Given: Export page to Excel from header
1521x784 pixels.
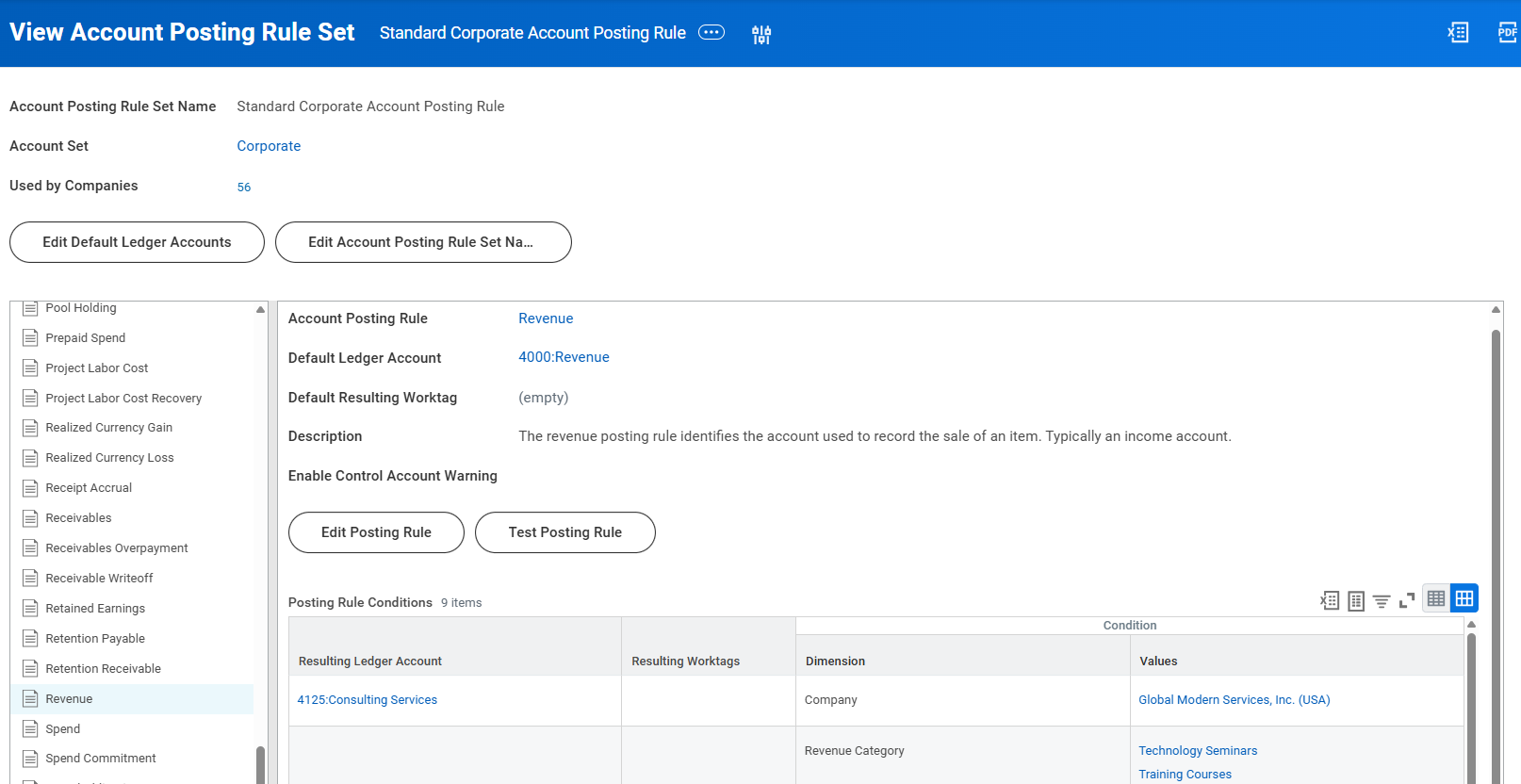Looking at the screenshot, I should 1458,32.
